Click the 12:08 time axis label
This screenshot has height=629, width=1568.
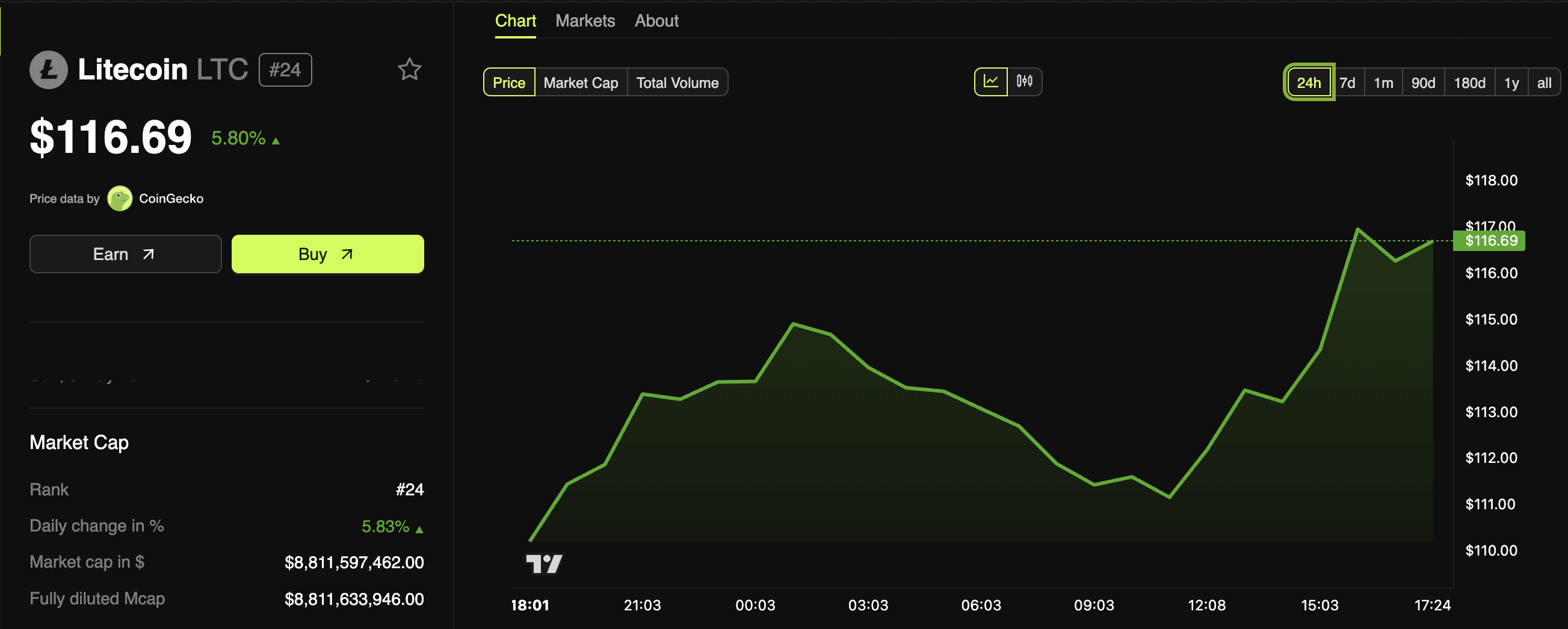tap(1207, 606)
